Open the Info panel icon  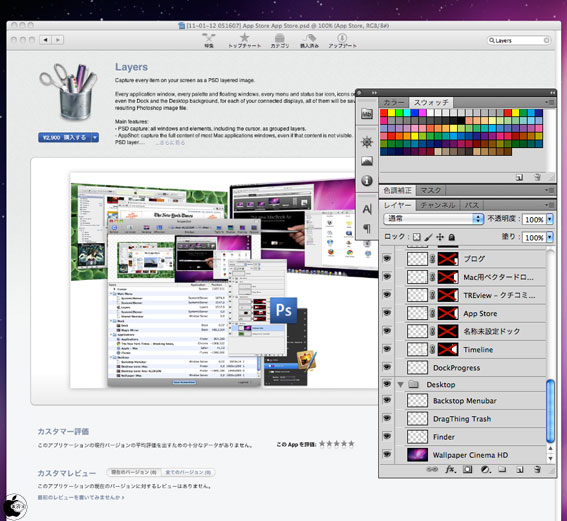click(367, 180)
